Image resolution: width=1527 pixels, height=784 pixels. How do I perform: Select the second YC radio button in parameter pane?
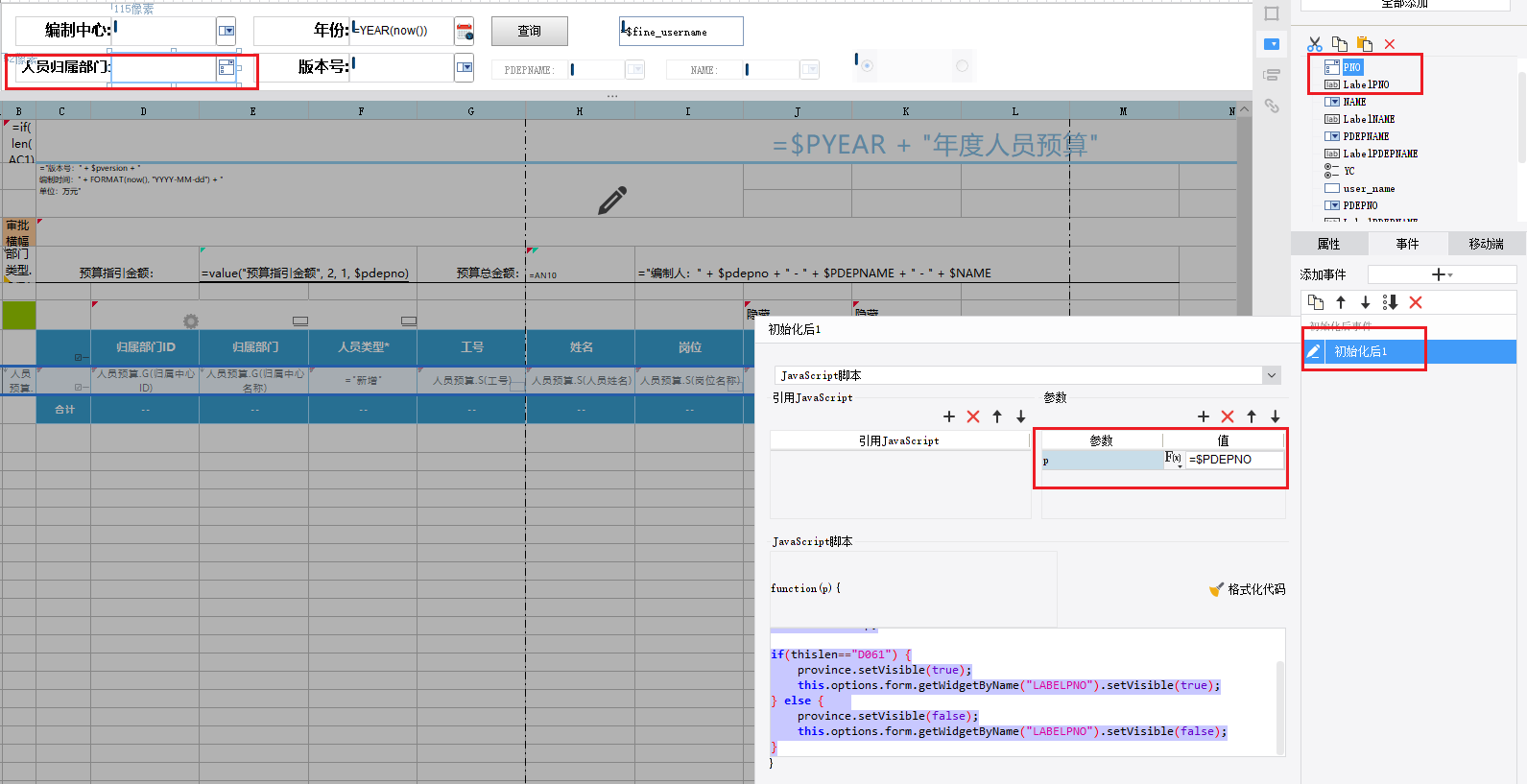coord(962,66)
